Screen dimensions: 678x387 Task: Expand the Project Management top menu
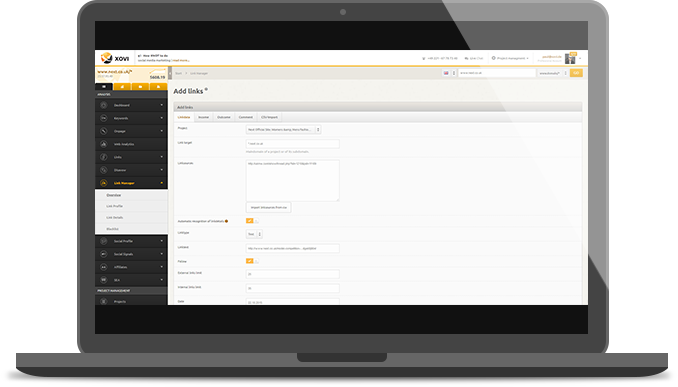[510, 58]
